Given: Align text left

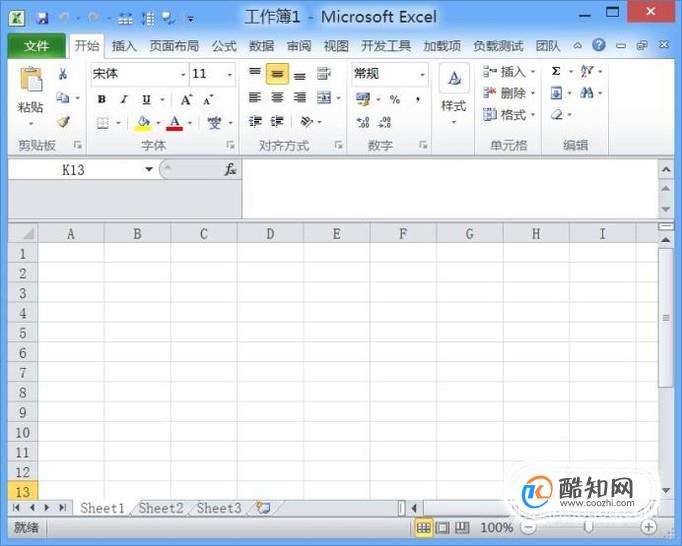Looking at the screenshot, I should tap(255, 97).
